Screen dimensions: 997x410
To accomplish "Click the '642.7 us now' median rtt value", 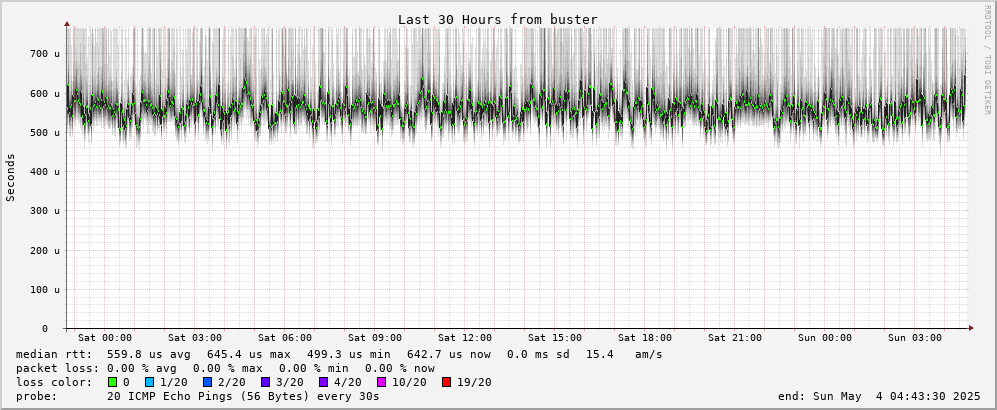I will pyautogui.click(x=450, y=355).
